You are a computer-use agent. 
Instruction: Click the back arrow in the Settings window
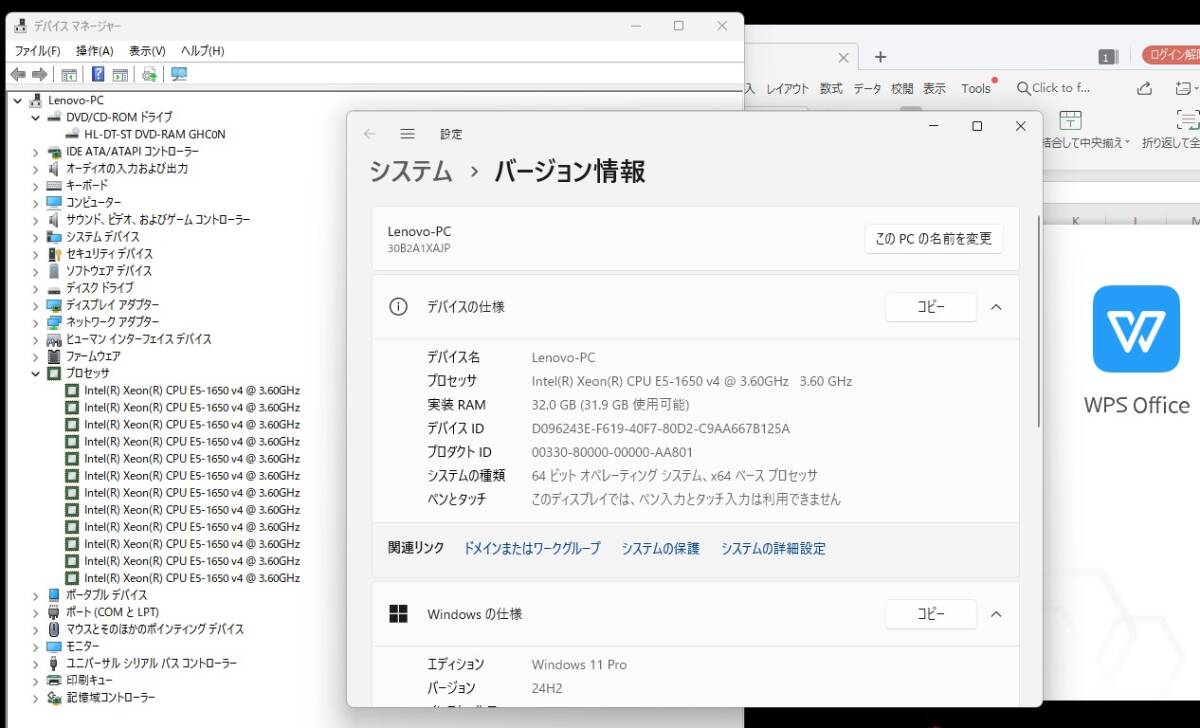point(370,133)
